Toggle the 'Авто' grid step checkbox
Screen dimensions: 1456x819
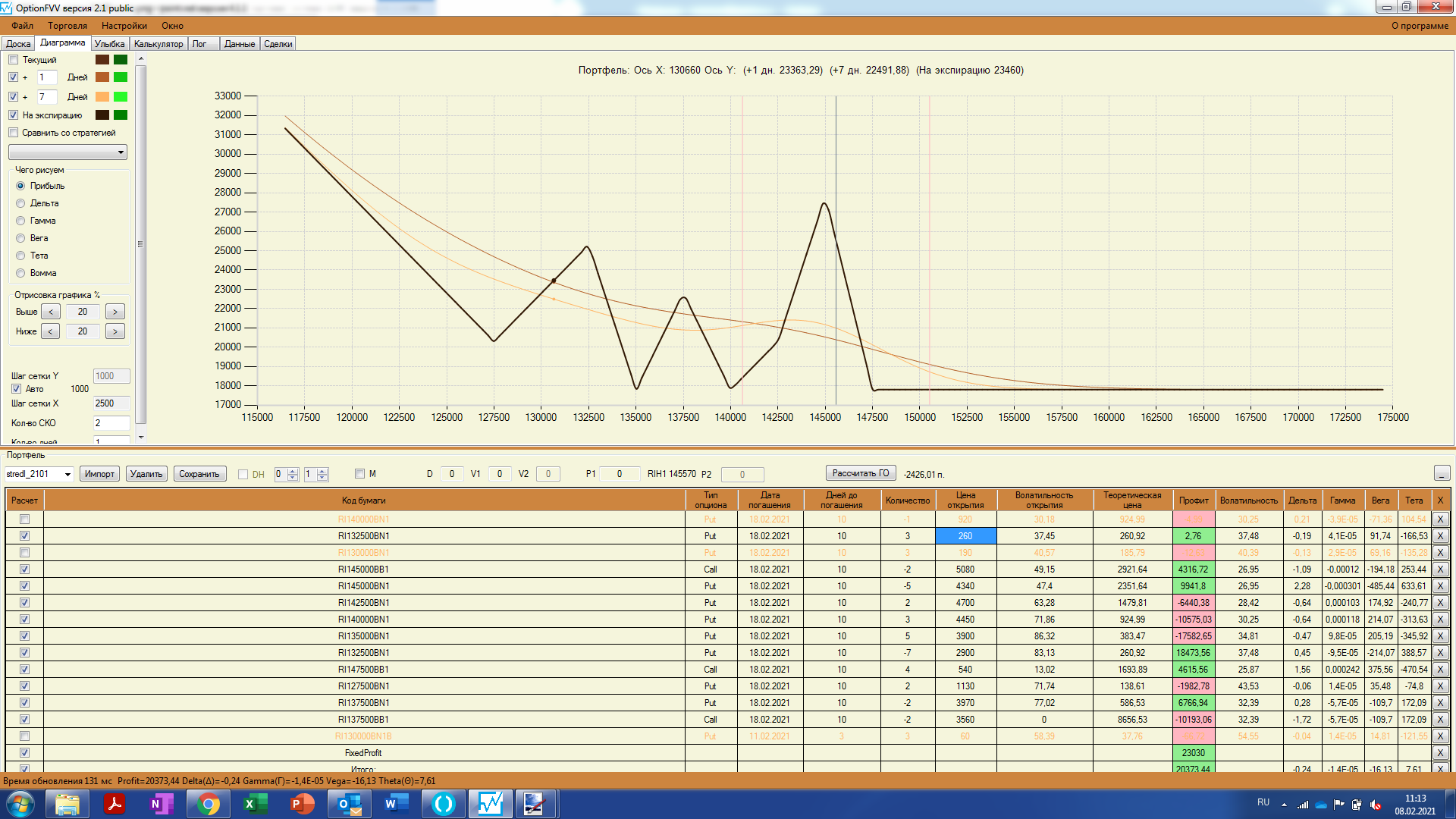tap(16, 389)
